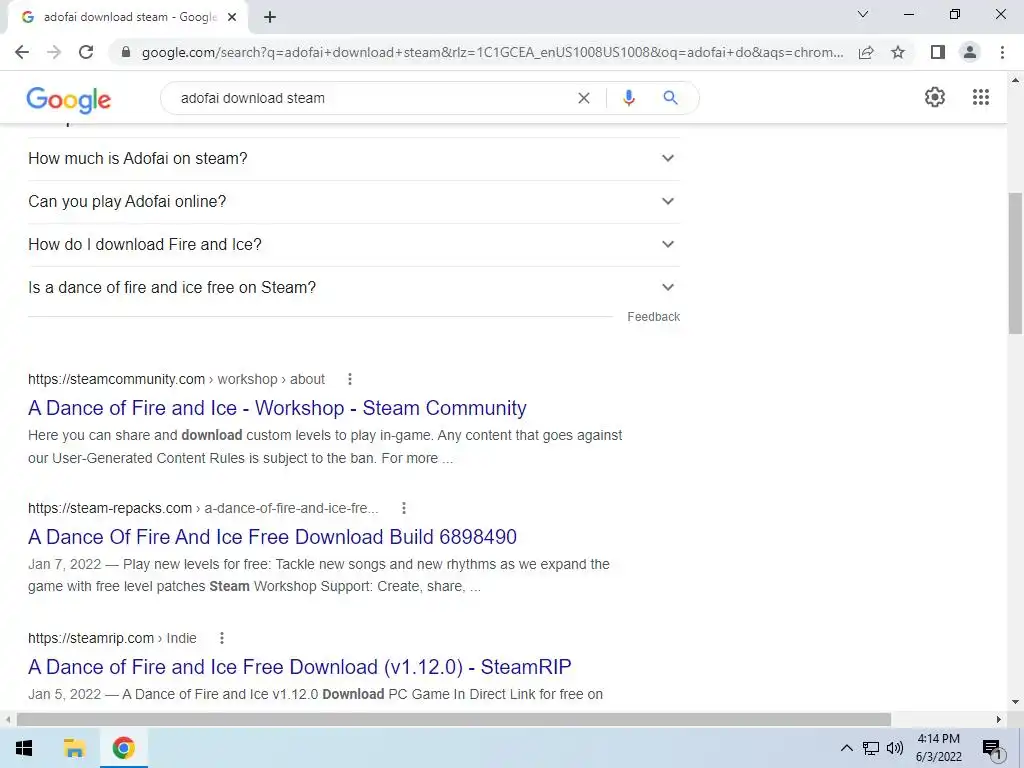Viewport: 1024px width, 768px height.
Task: Open the tab search chevron
Action: (x=863, y=14)
